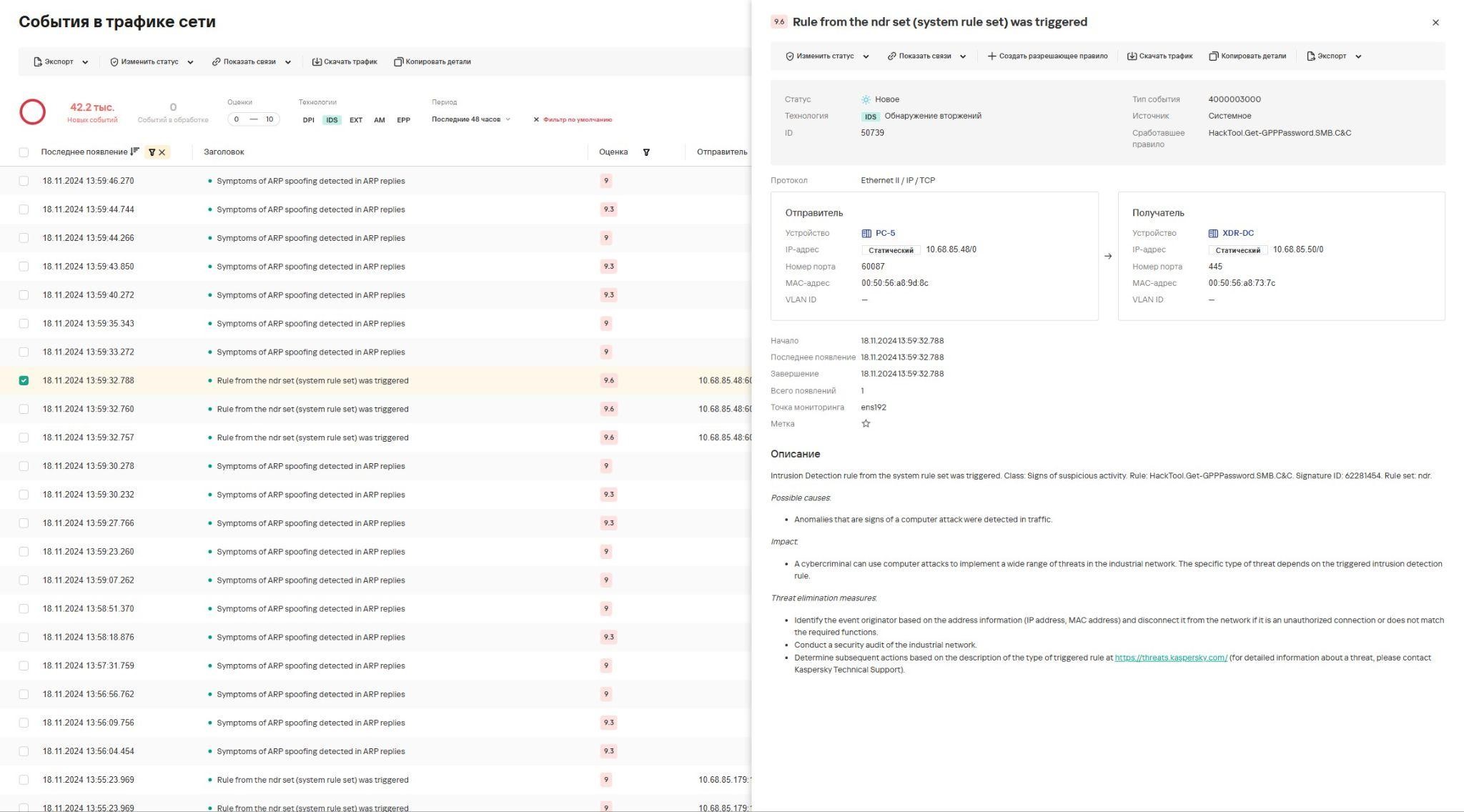Click the sort icon on Последнее появление
This screenshot has height=812, width=1464.
point(134,152)
